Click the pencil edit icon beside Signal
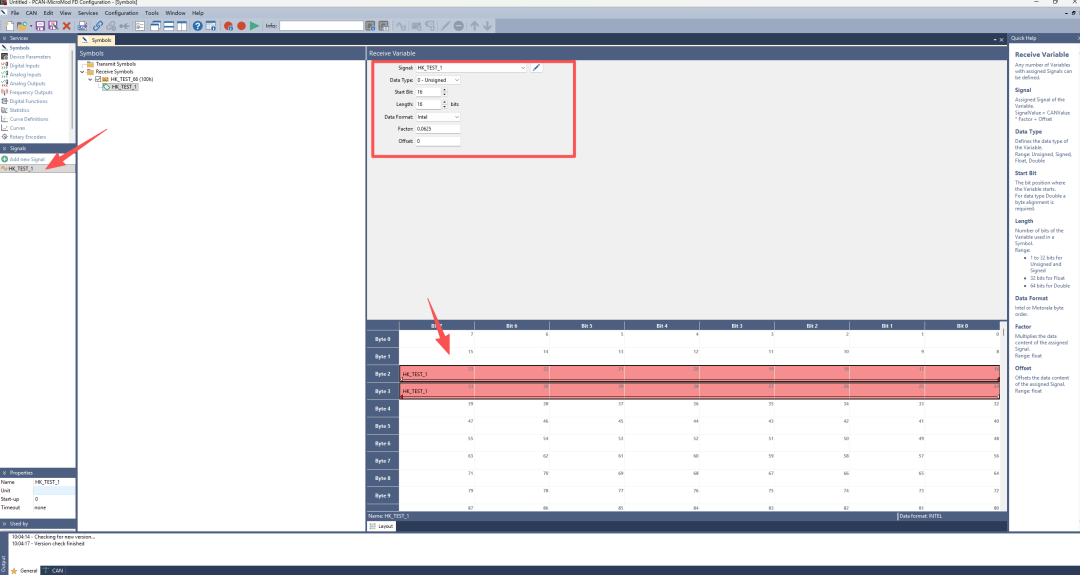The image size is (1080, 575). pos(536,67)
